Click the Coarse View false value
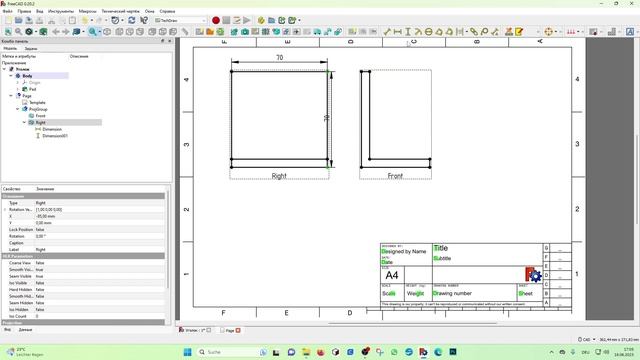The height and width of the screenshot is (360, 640). click(100, 263)
